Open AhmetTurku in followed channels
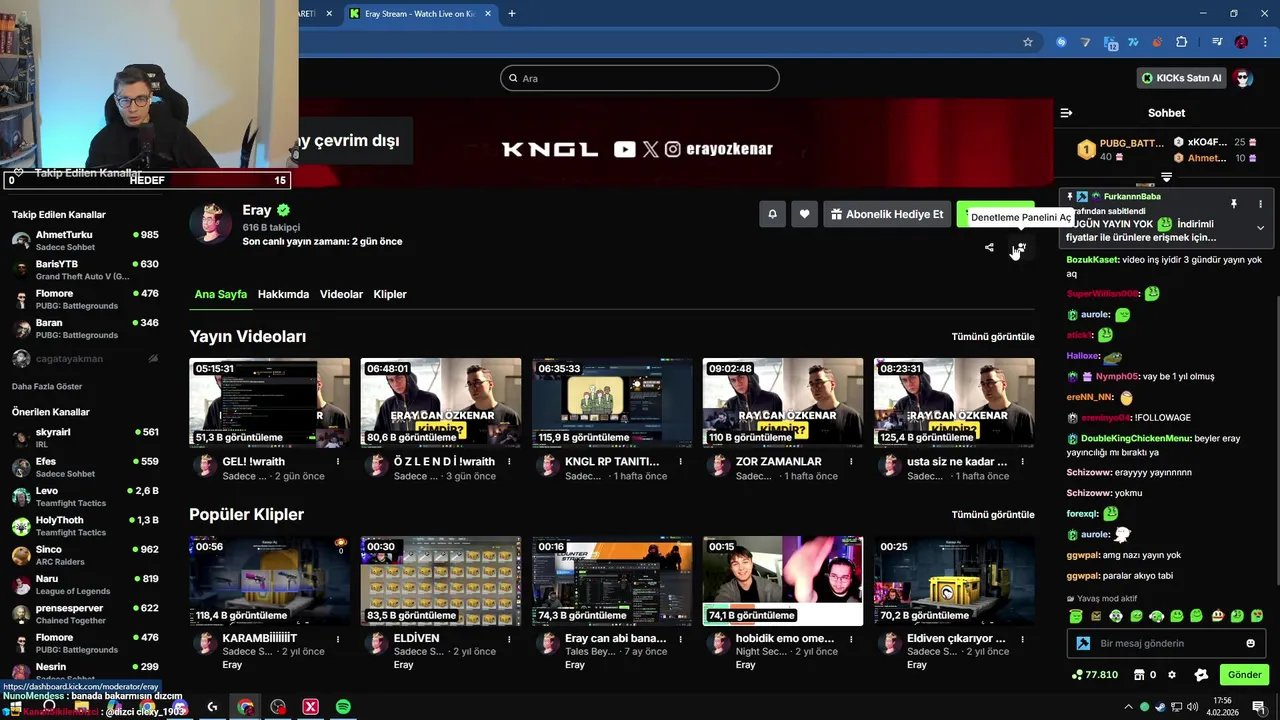Image resolution: width=1280 pixels, height=720 pixels. (x=85, y=241)
